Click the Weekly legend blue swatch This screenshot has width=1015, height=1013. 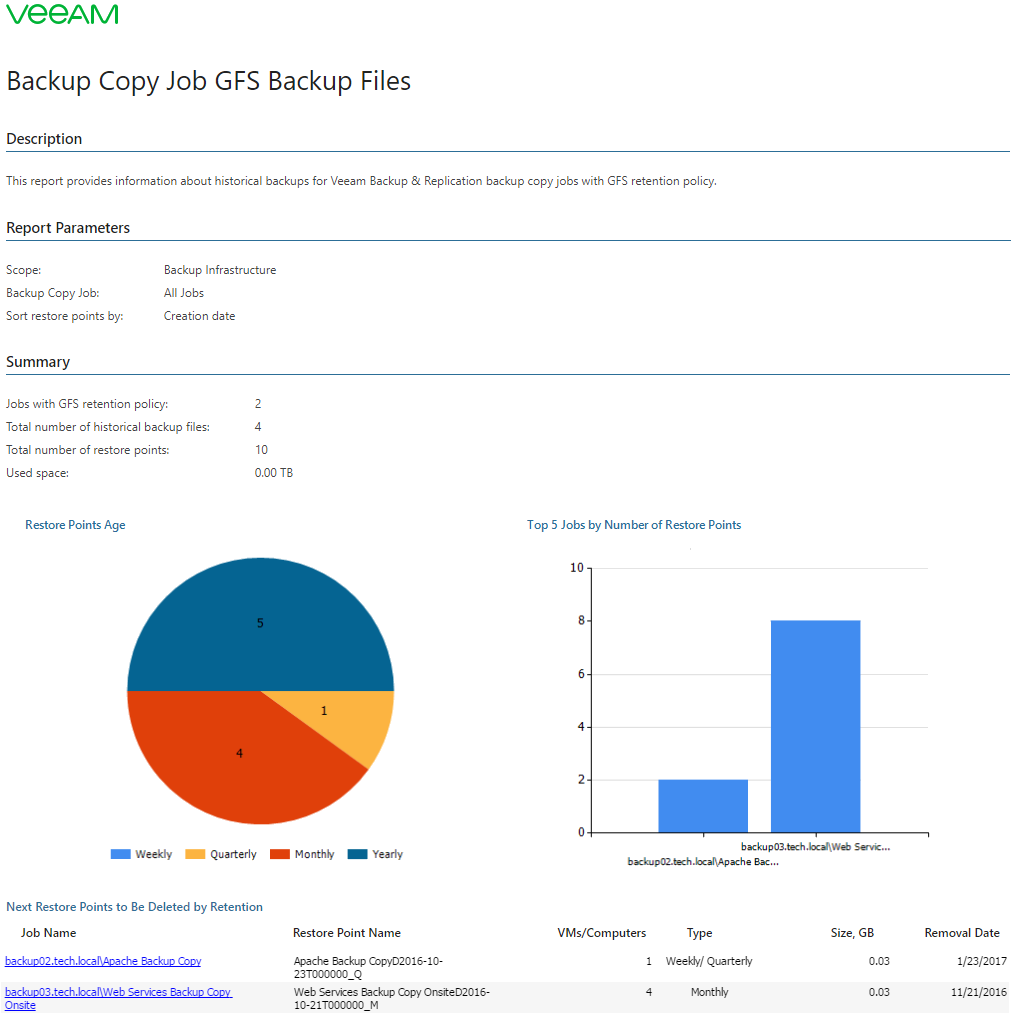[x=120, y=854]
